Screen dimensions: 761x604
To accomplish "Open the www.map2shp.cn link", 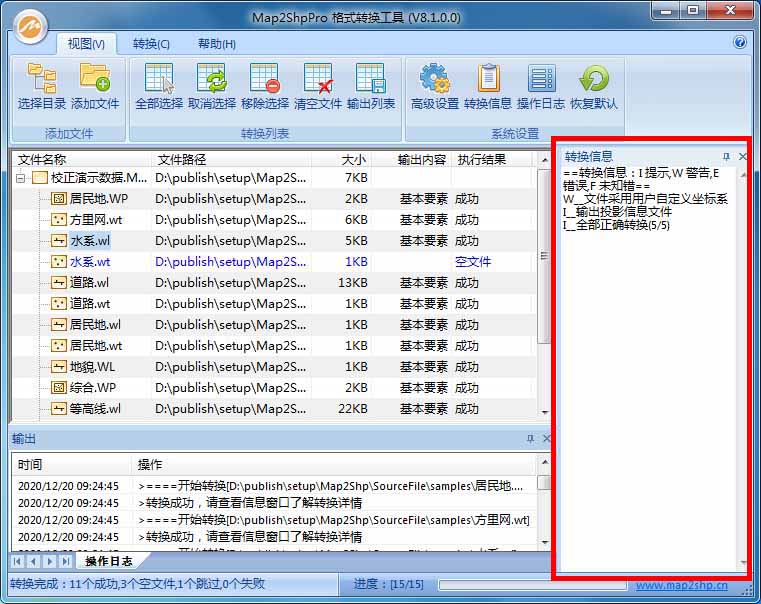I will pyautogui.click(x=681, y=585).
